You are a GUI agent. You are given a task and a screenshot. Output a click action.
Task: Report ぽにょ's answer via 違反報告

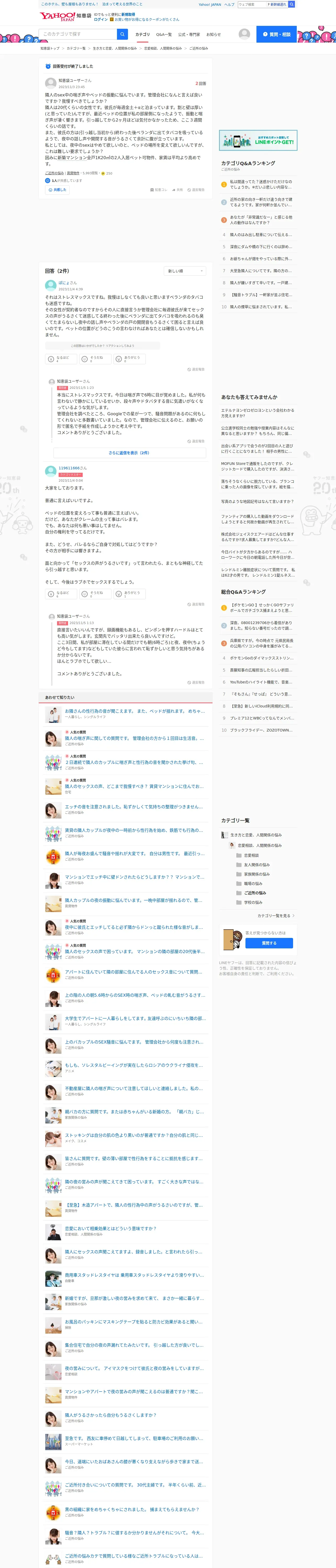(196, 370)
